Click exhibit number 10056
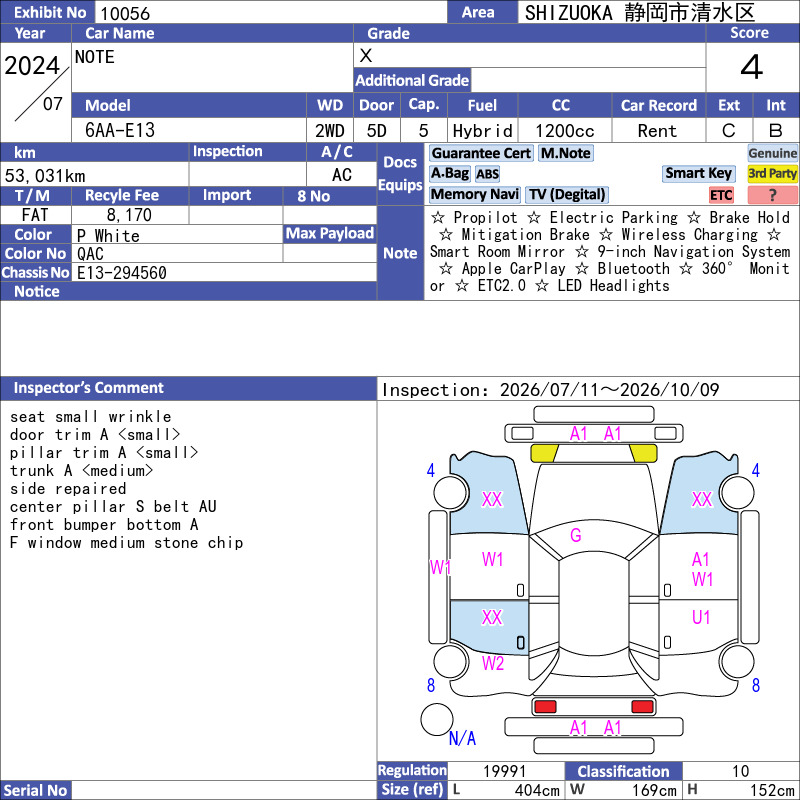This screenshot has height=800, width=800. [125, 14]
